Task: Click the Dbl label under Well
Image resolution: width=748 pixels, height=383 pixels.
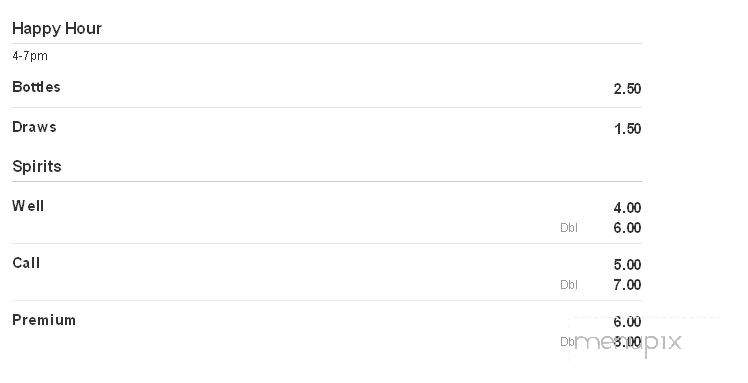Action: coord(569,228)
